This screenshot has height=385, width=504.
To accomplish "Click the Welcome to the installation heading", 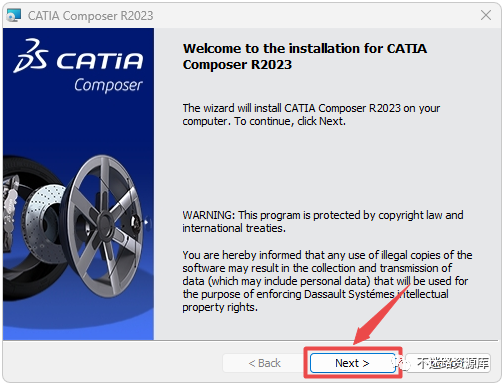I will [305, 56].
